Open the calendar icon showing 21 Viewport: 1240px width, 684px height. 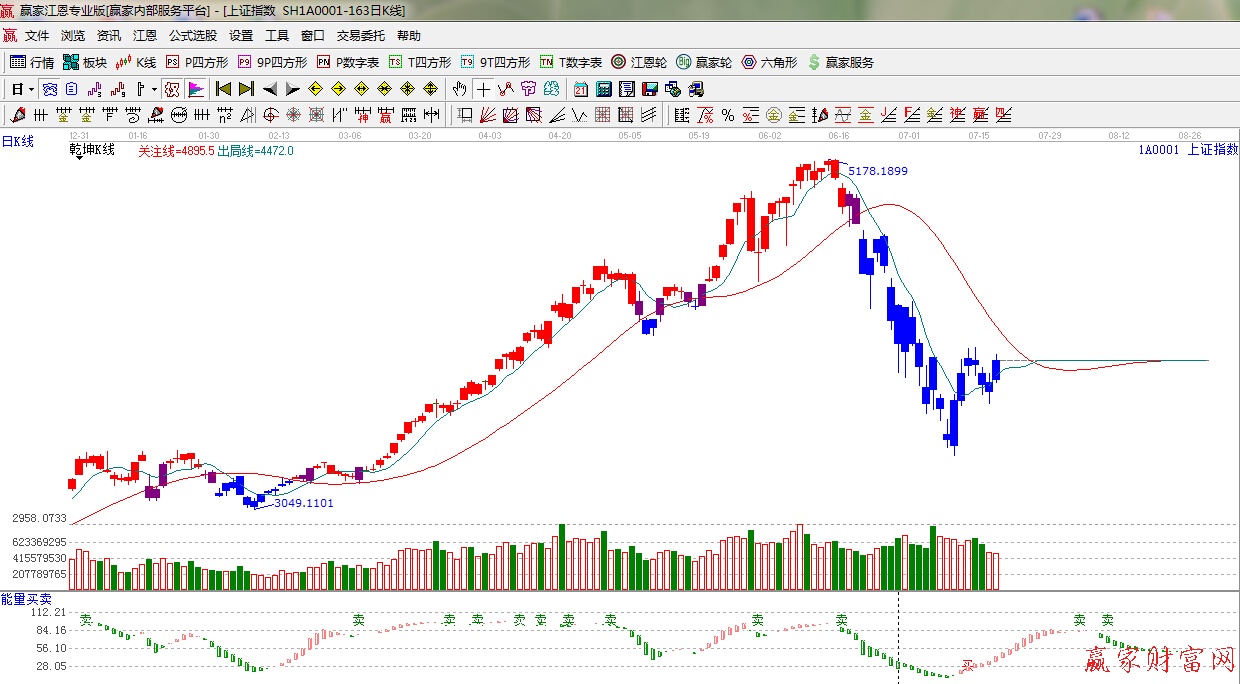(x=580, y=89)
